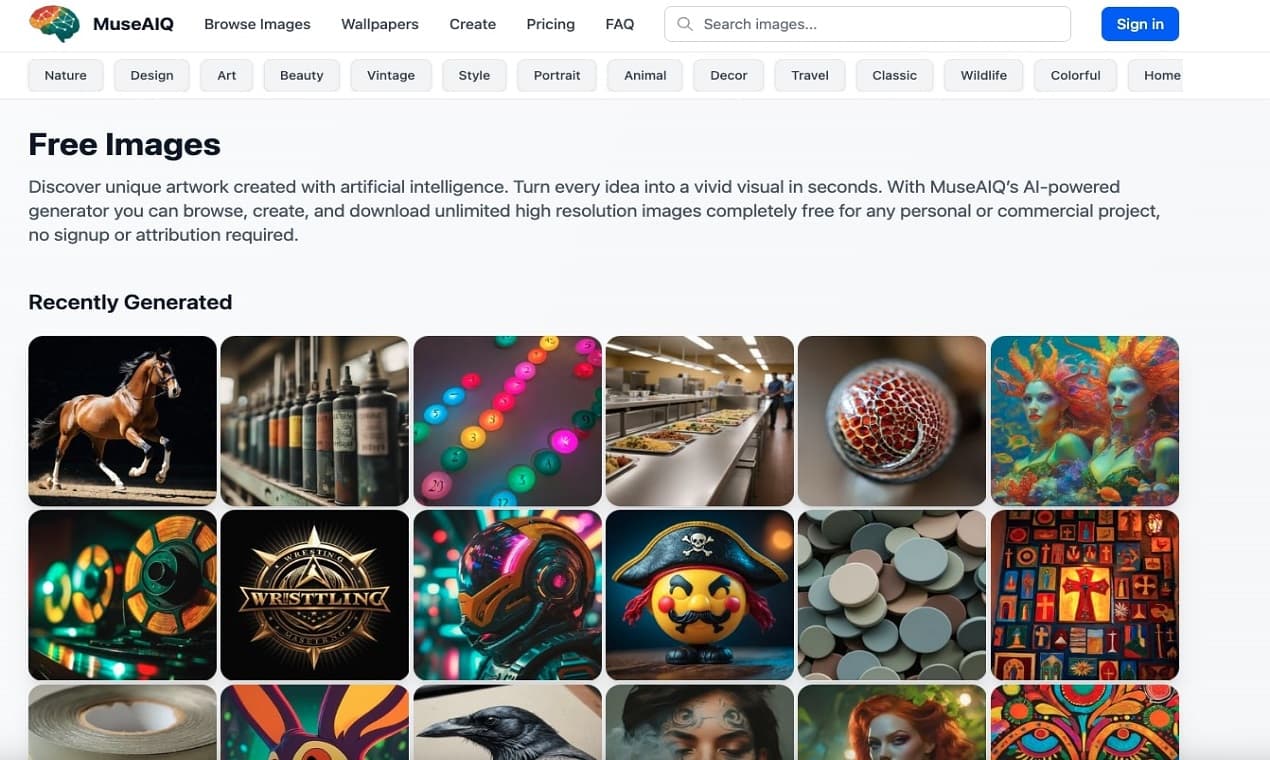Open the Browse Images menu
The width and height of the screenshot is (1270, 760).
(257, 24)
